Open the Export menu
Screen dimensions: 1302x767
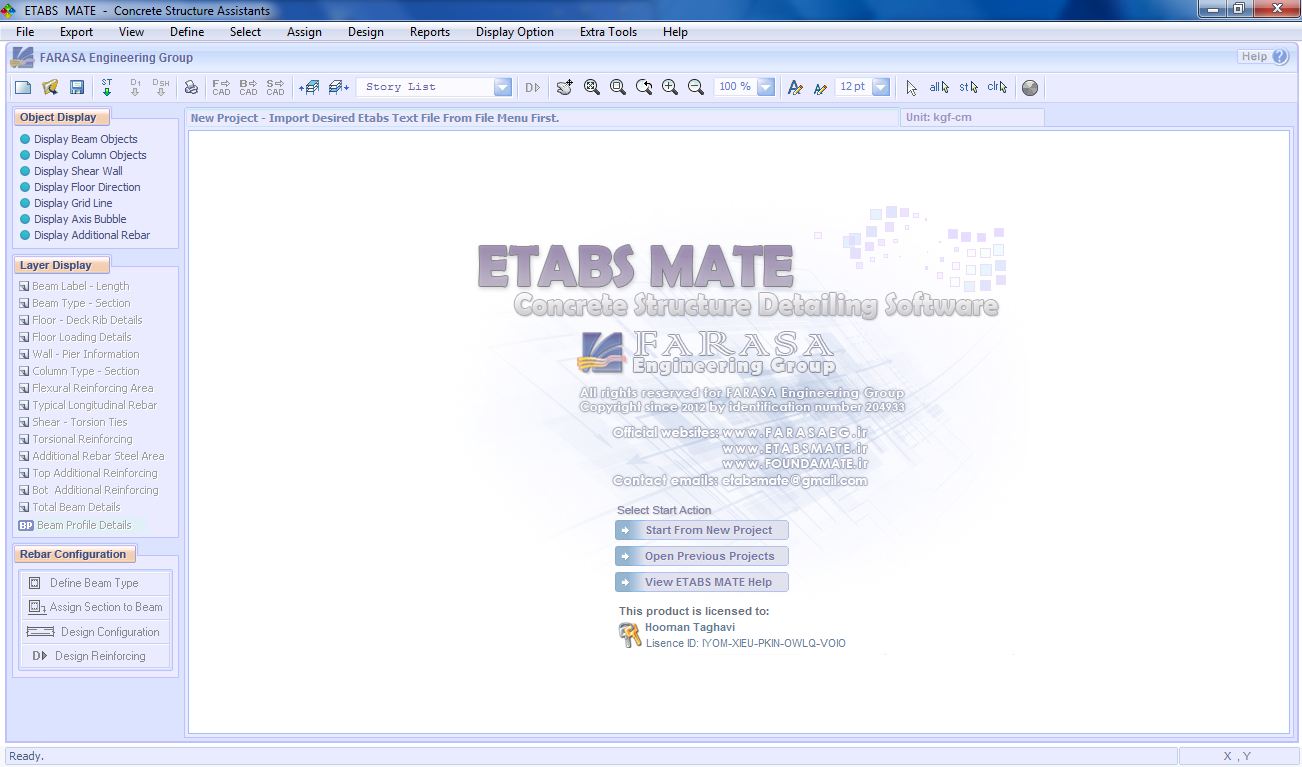[x=76, y=32]
